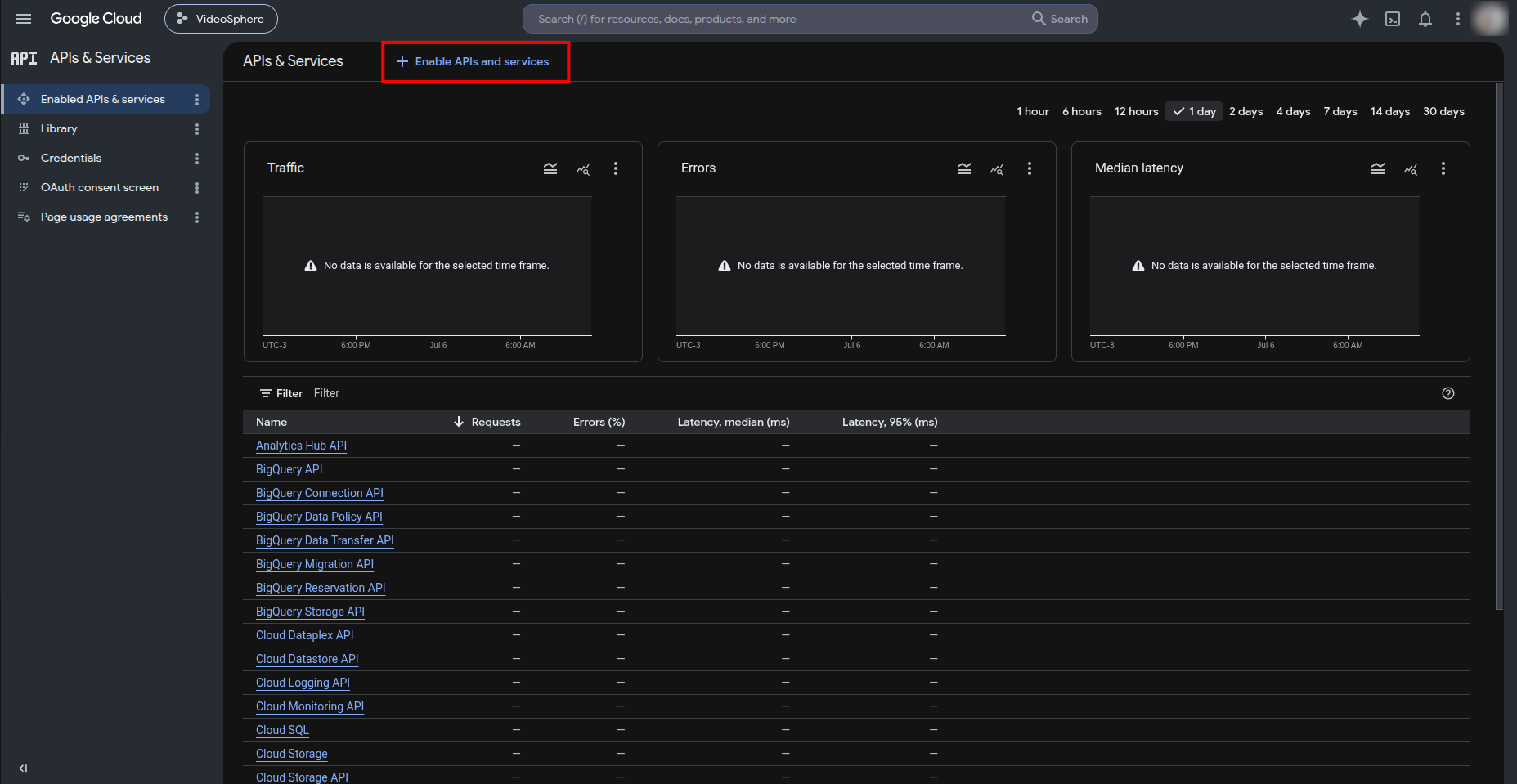Open options menu next to Enabled APIs & services

pos(197,100)
